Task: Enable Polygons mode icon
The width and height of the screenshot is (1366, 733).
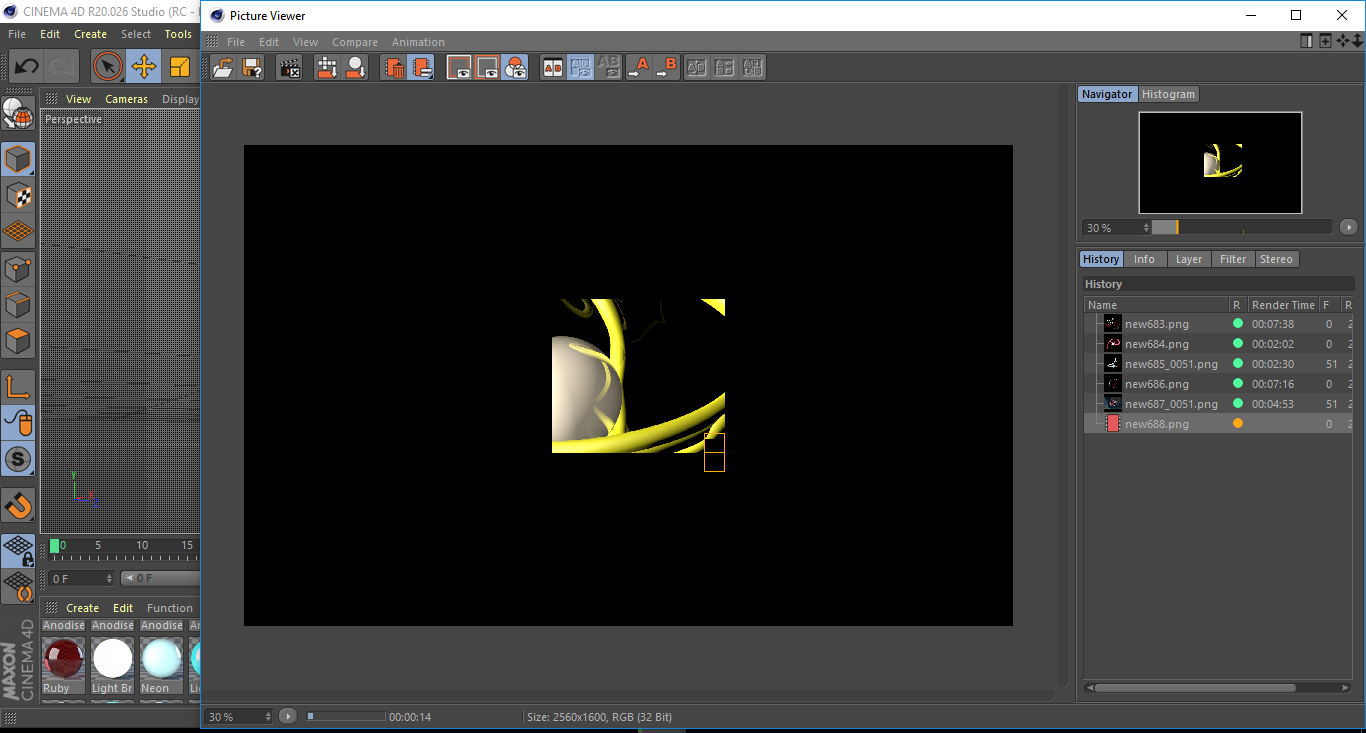Action: [18, 341]
